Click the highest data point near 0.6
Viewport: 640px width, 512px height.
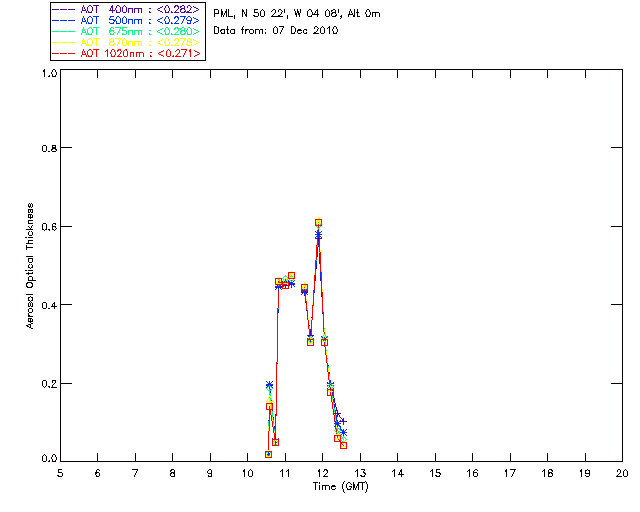pos(318,222)
